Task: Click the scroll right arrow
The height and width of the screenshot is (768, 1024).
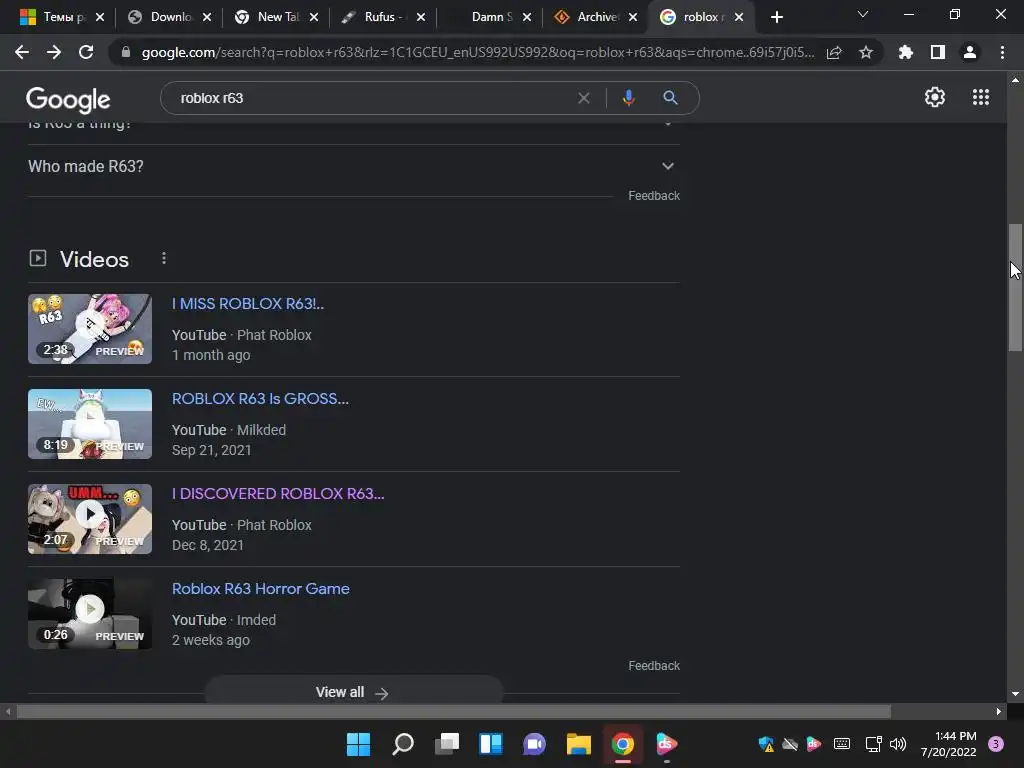Action: tap(999, 711)
